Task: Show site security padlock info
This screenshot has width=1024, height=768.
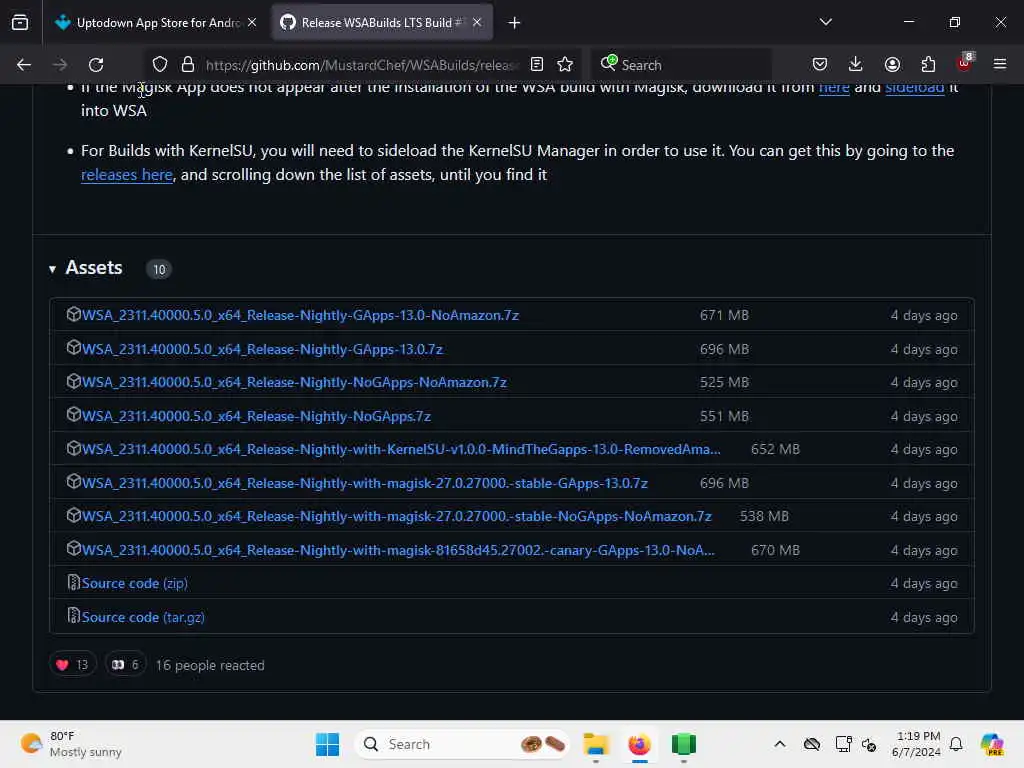Action: coord(188,65)
